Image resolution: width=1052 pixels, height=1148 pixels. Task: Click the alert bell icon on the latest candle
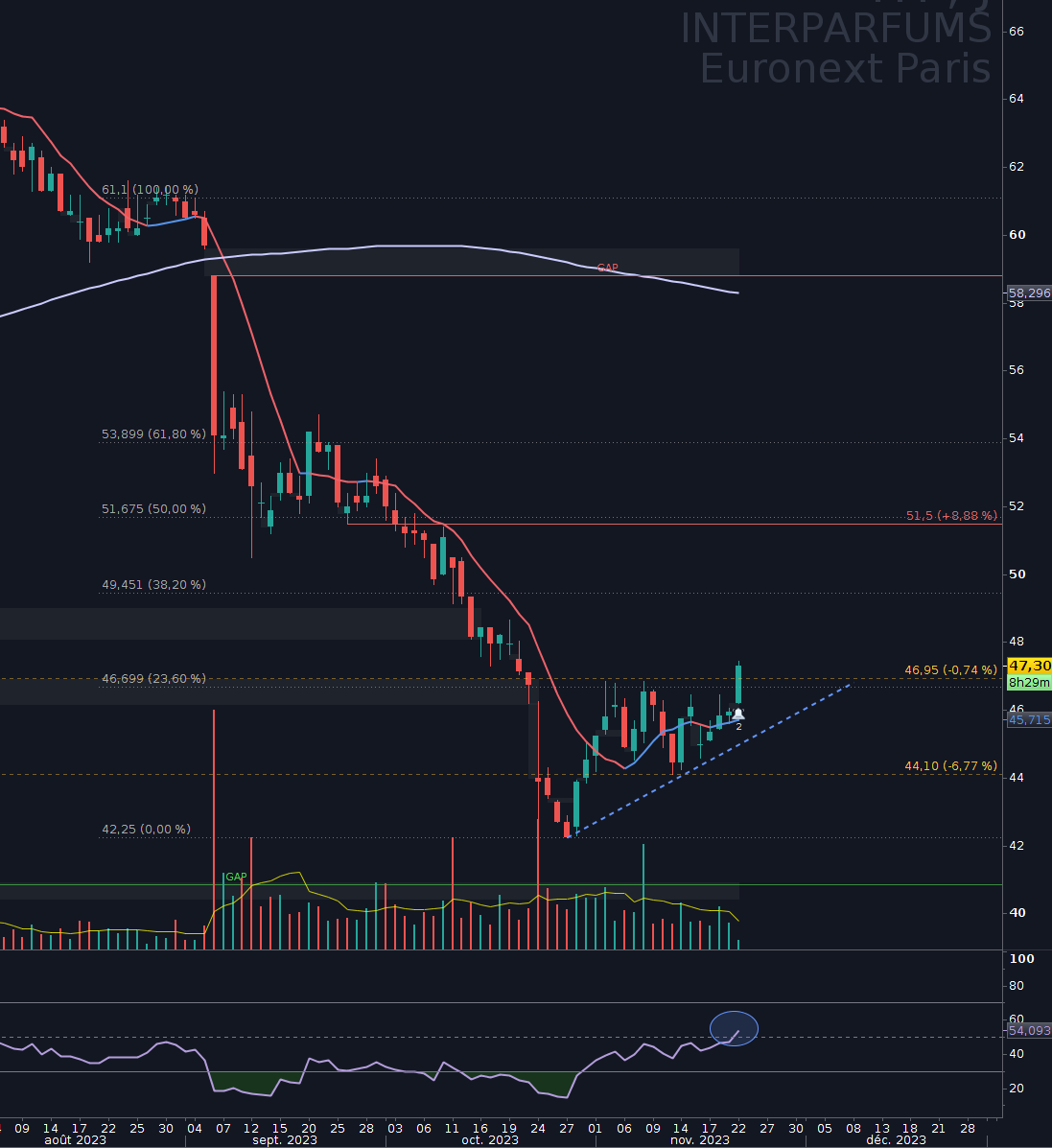[x=738, y=714]
